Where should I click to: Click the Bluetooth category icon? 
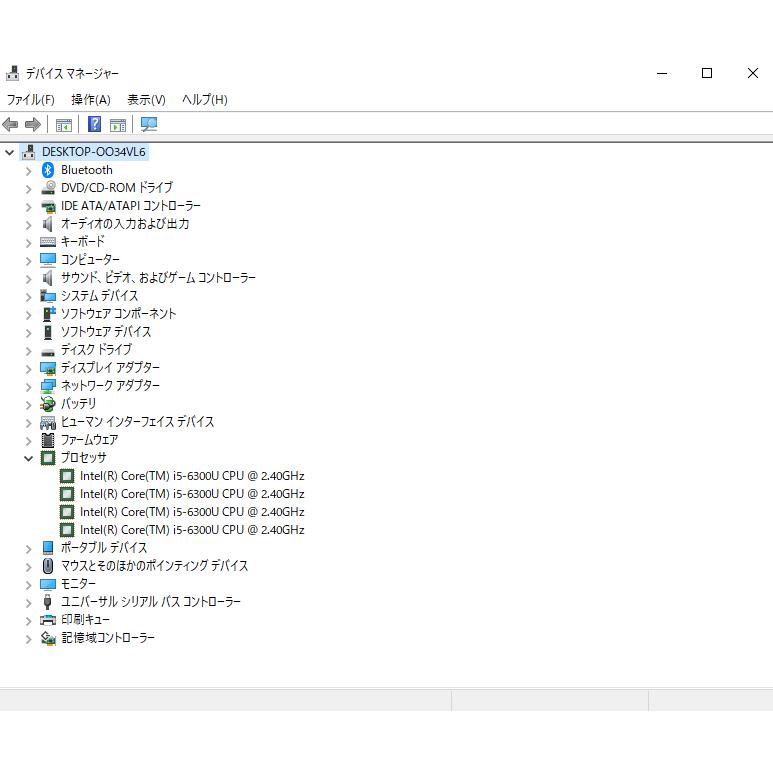click(x=48, y=170)
